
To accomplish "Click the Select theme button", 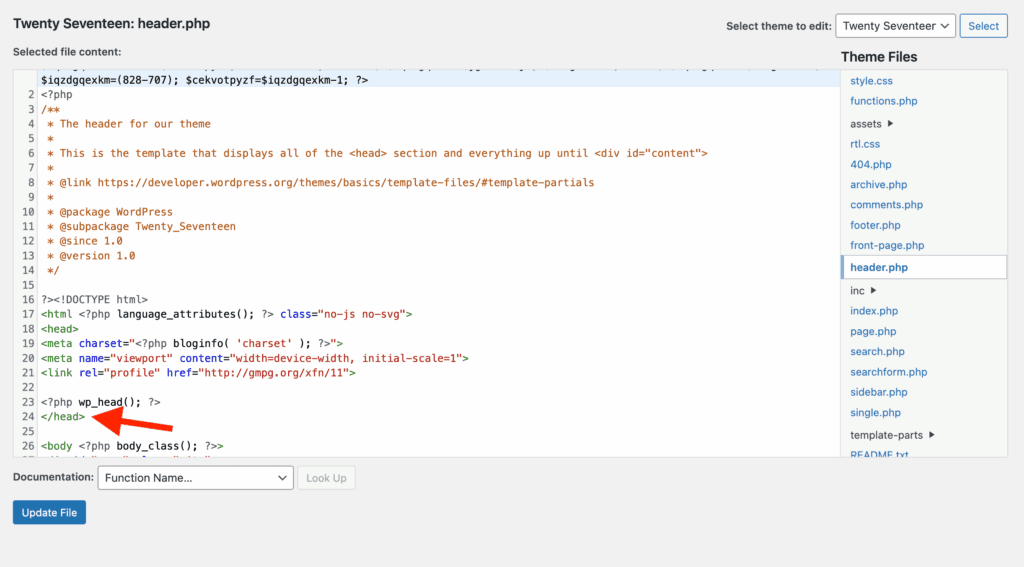I will click(x=983, y=26).
